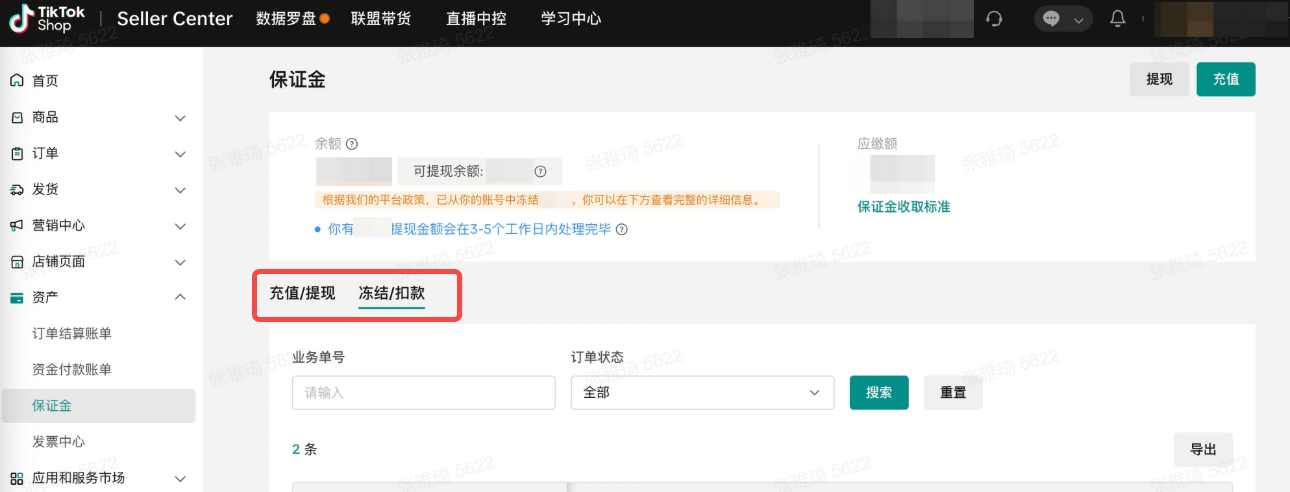Click the 重置 reset button
Image resolution: width=1290 pixels, height=492 pixels.
click(x=953, y=393)
